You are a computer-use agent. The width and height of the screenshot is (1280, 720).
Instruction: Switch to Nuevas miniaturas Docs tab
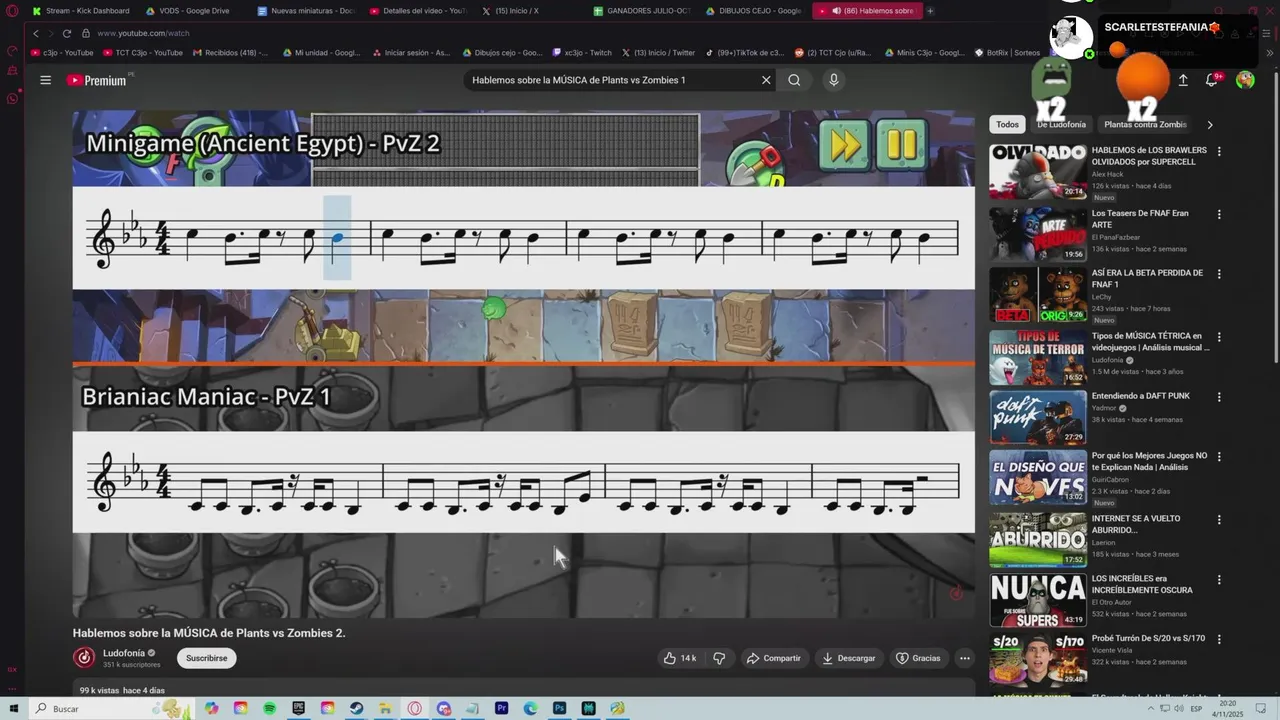(x=306, y=11)
